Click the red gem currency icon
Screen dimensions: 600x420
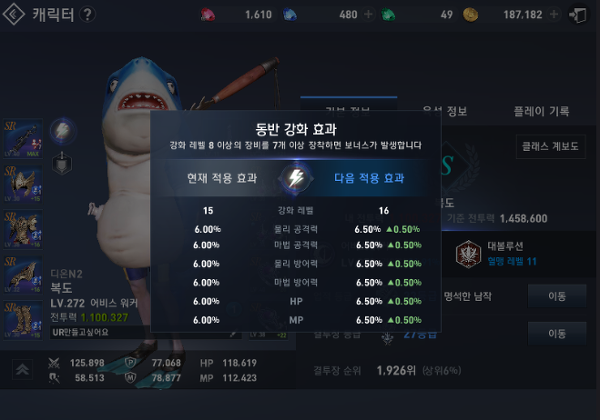click(208, 15)
